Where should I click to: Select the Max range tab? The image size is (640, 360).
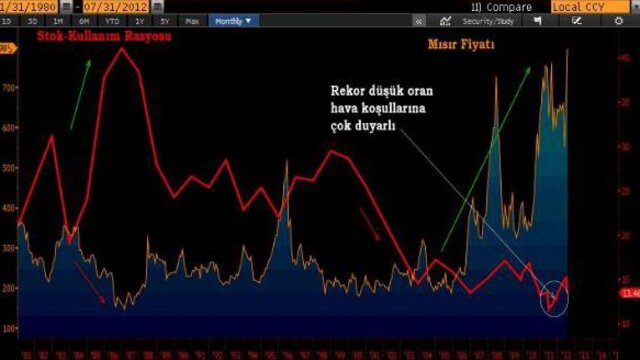pyautogui.click(x=192, y=21)
